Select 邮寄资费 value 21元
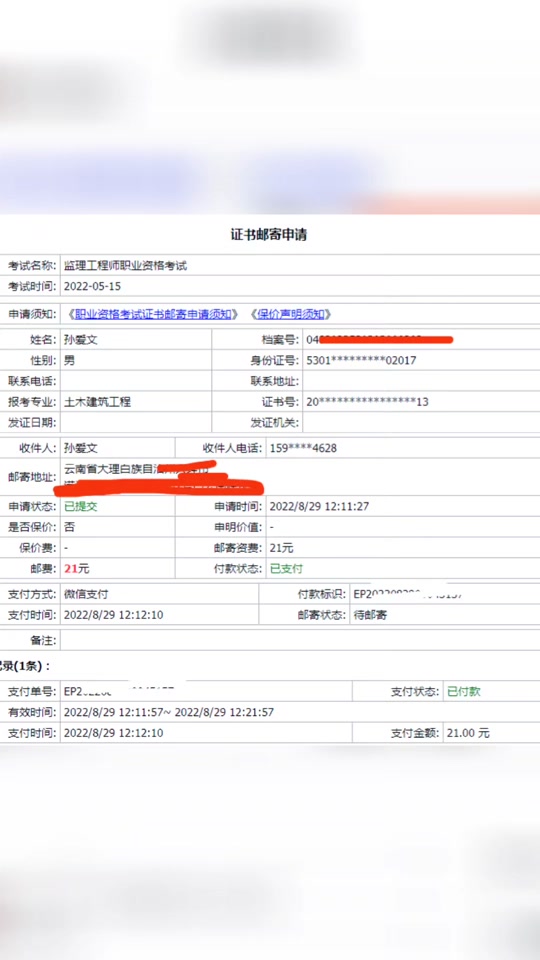Image resolution: width=540 pixels, height=960 pixels. pos(282,548)
